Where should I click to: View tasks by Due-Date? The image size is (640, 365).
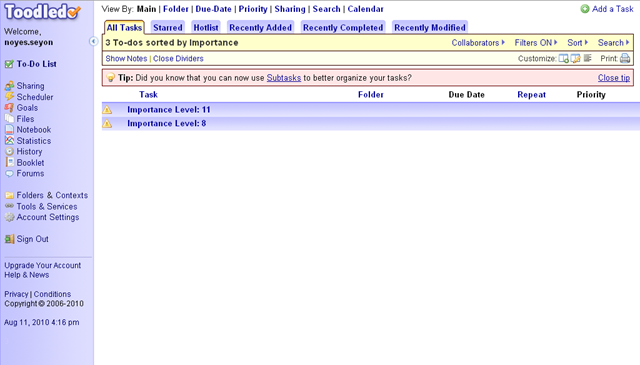213,9
